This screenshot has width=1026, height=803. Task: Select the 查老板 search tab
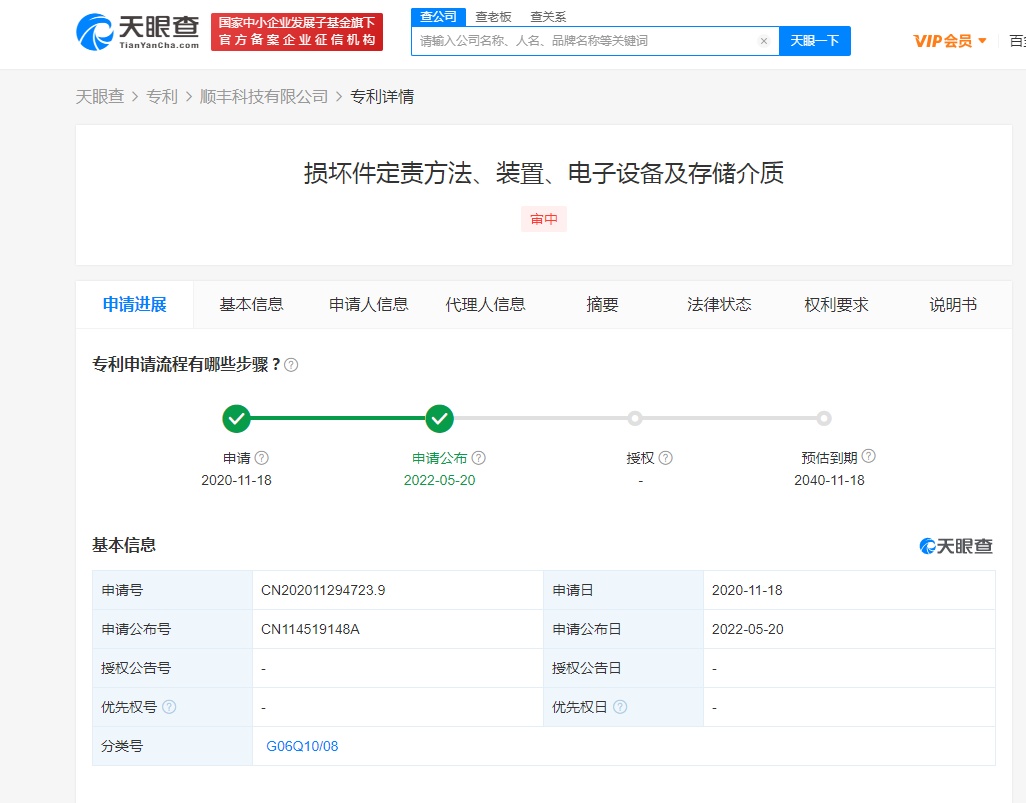click(x=493, y=17)
